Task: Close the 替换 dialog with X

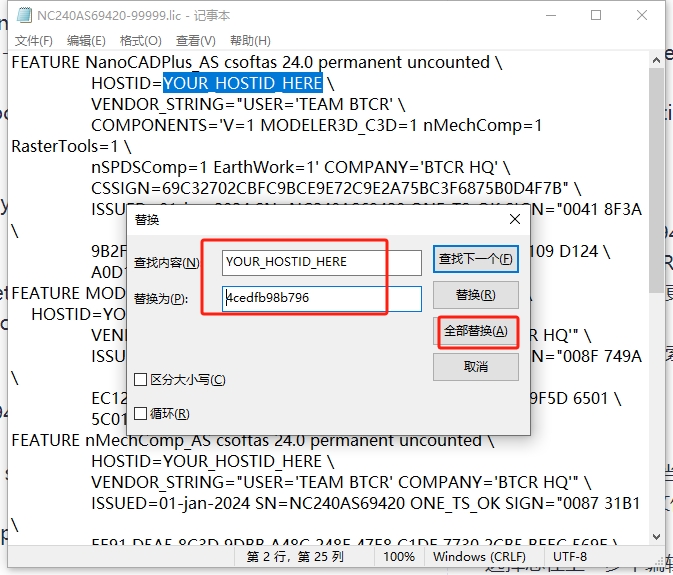Action: [x=515, y=219]
